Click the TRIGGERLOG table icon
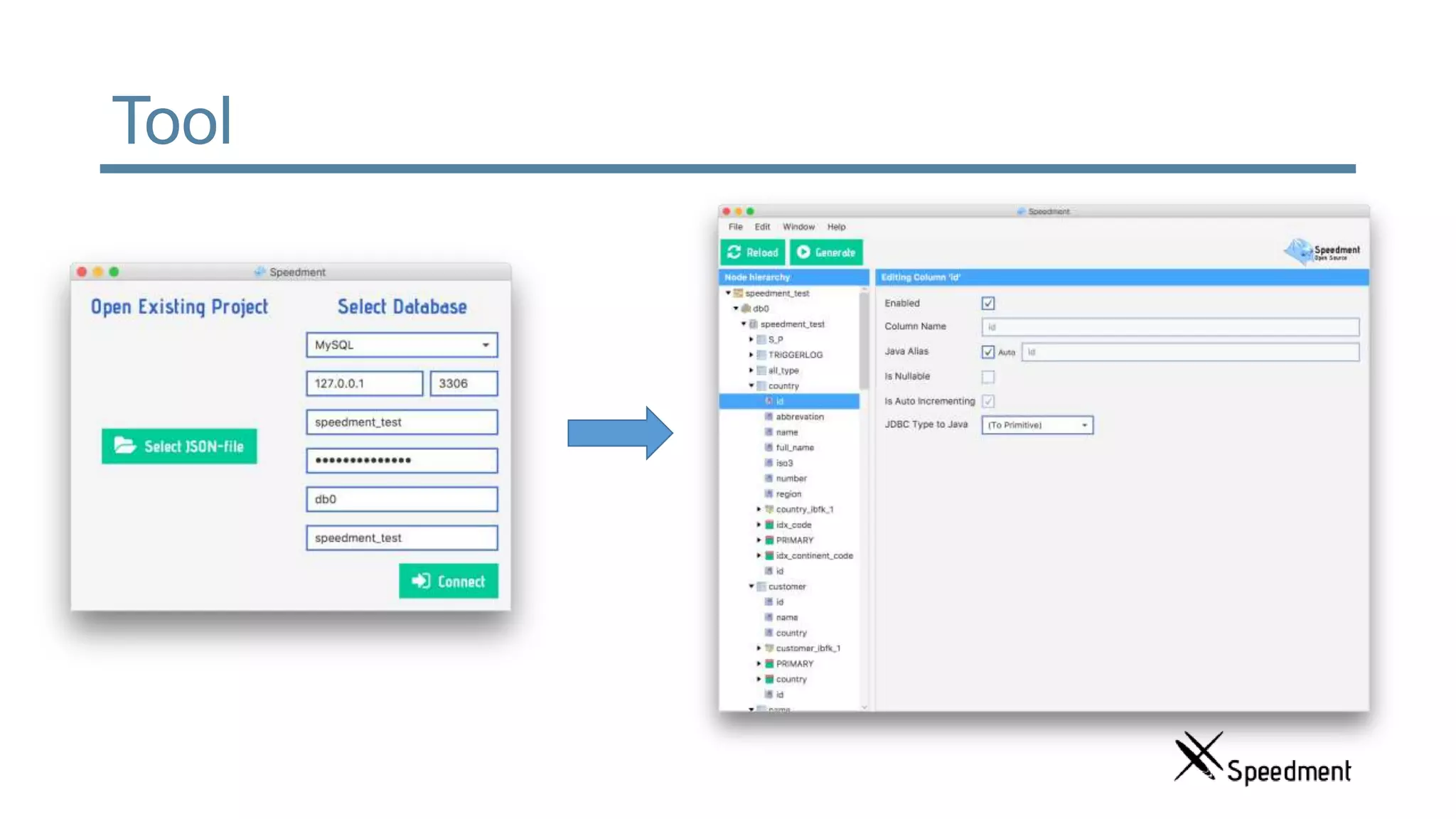Viewport: 1456px width, 819px height. 761,355
